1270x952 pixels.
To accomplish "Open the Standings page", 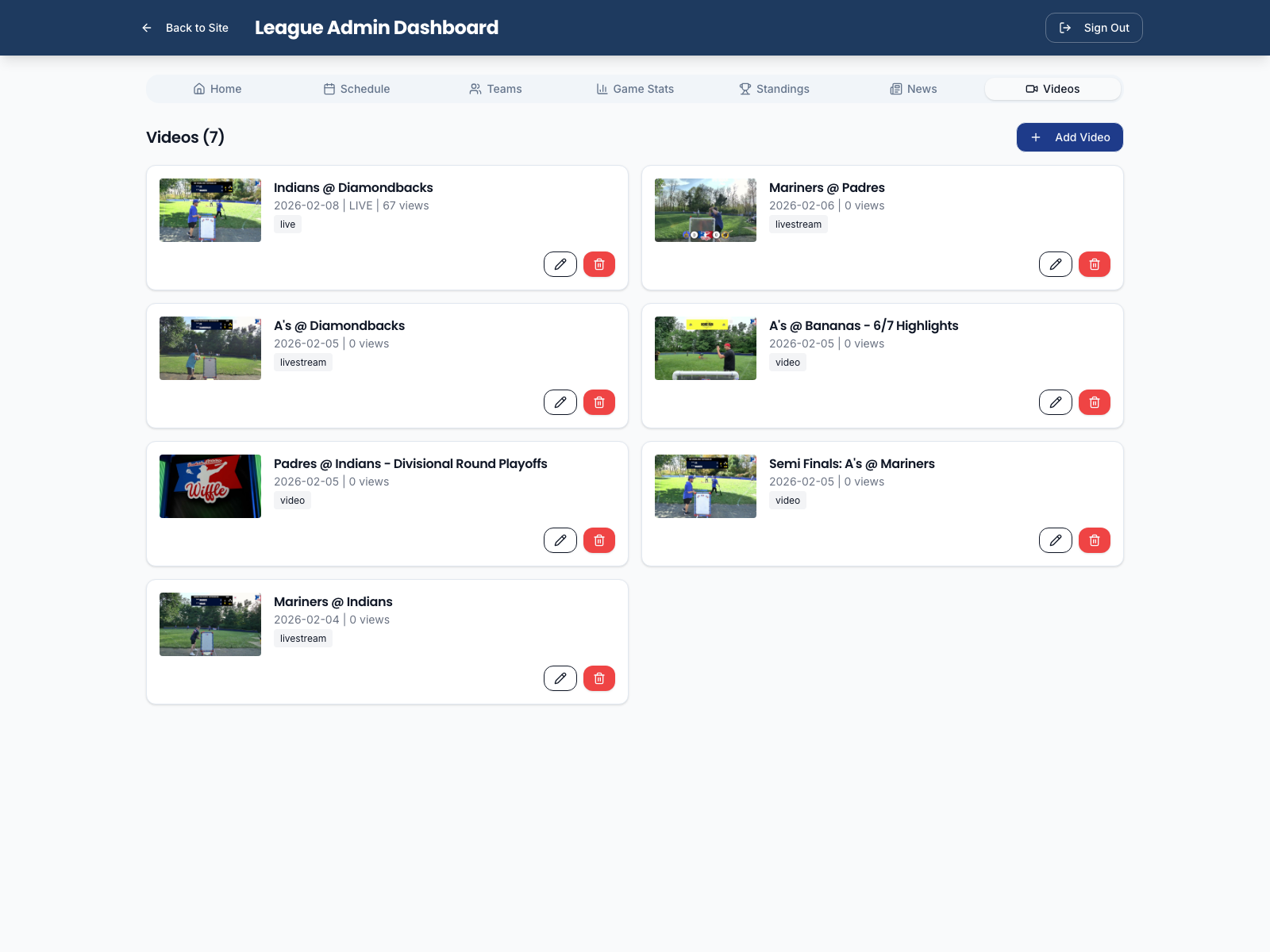I will click(x=774, y=89).
